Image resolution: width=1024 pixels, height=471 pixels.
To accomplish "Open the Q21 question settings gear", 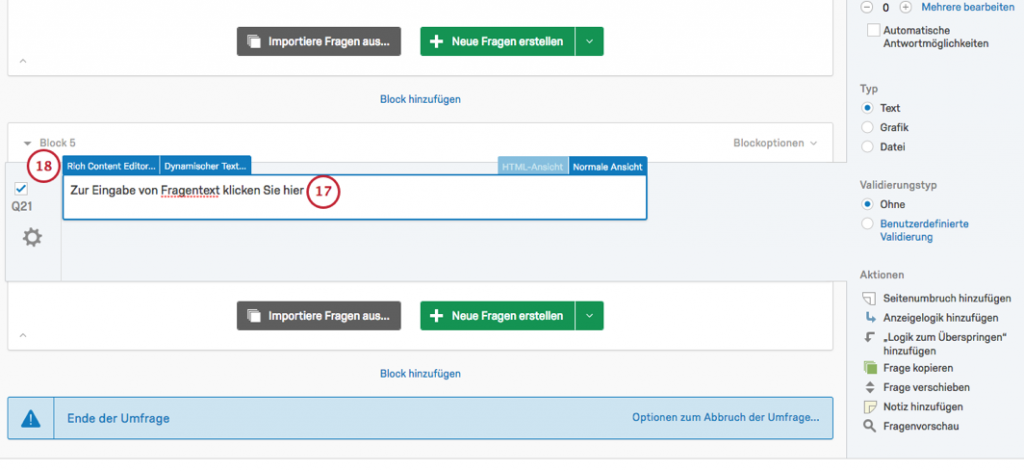I will 32,238.
